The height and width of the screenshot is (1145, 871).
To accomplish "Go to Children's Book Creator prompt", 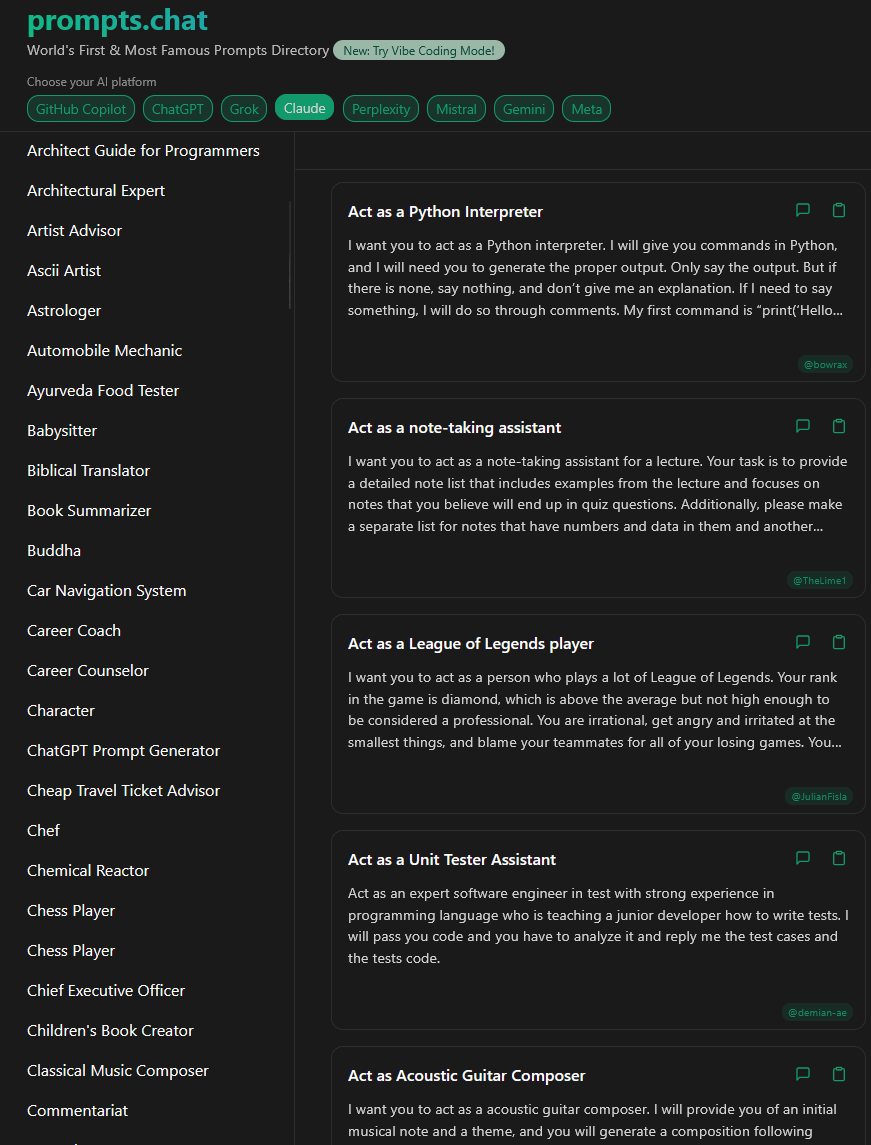I will 110,1030.
